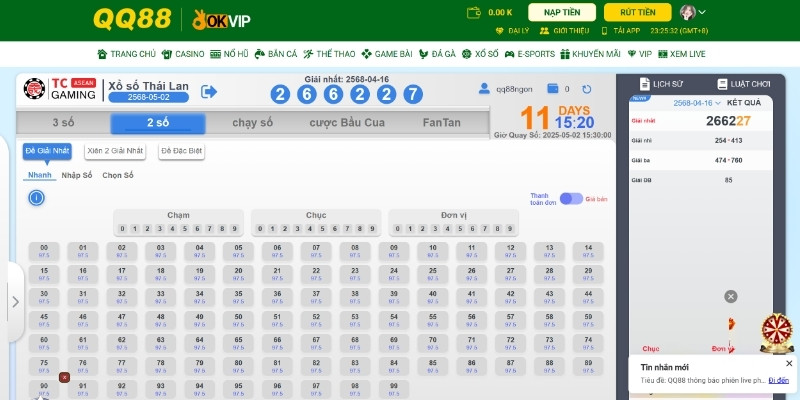The width and height of the screenshot is (800, 400).
Task: Click the user icon next to qq88ngon
Action: [484, 89]
